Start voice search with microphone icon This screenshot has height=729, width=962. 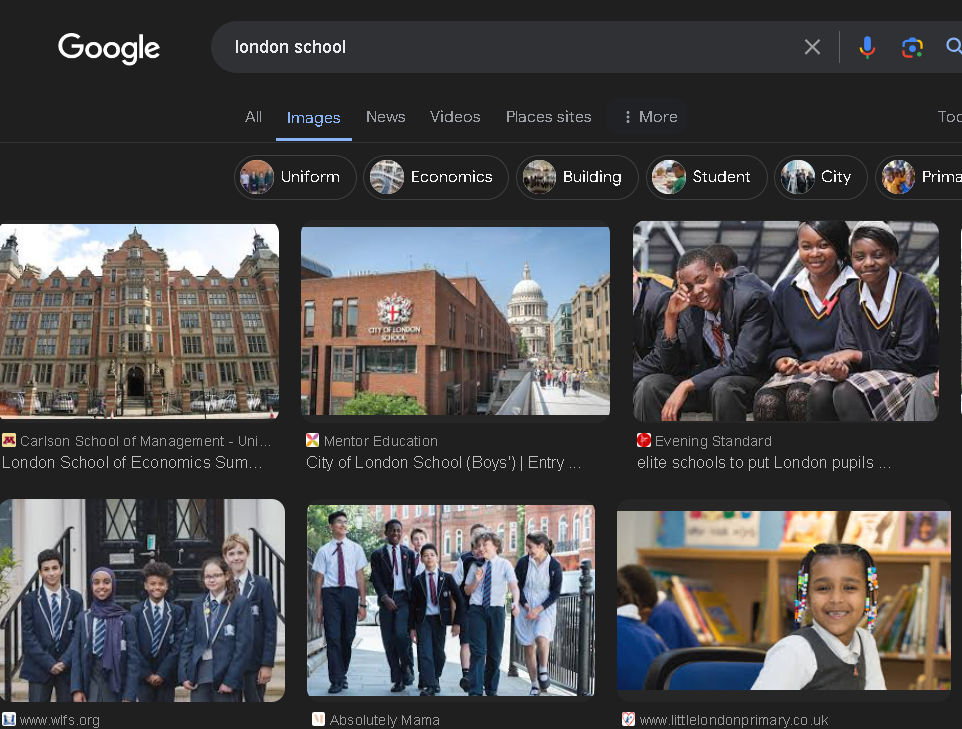point(867,47)
